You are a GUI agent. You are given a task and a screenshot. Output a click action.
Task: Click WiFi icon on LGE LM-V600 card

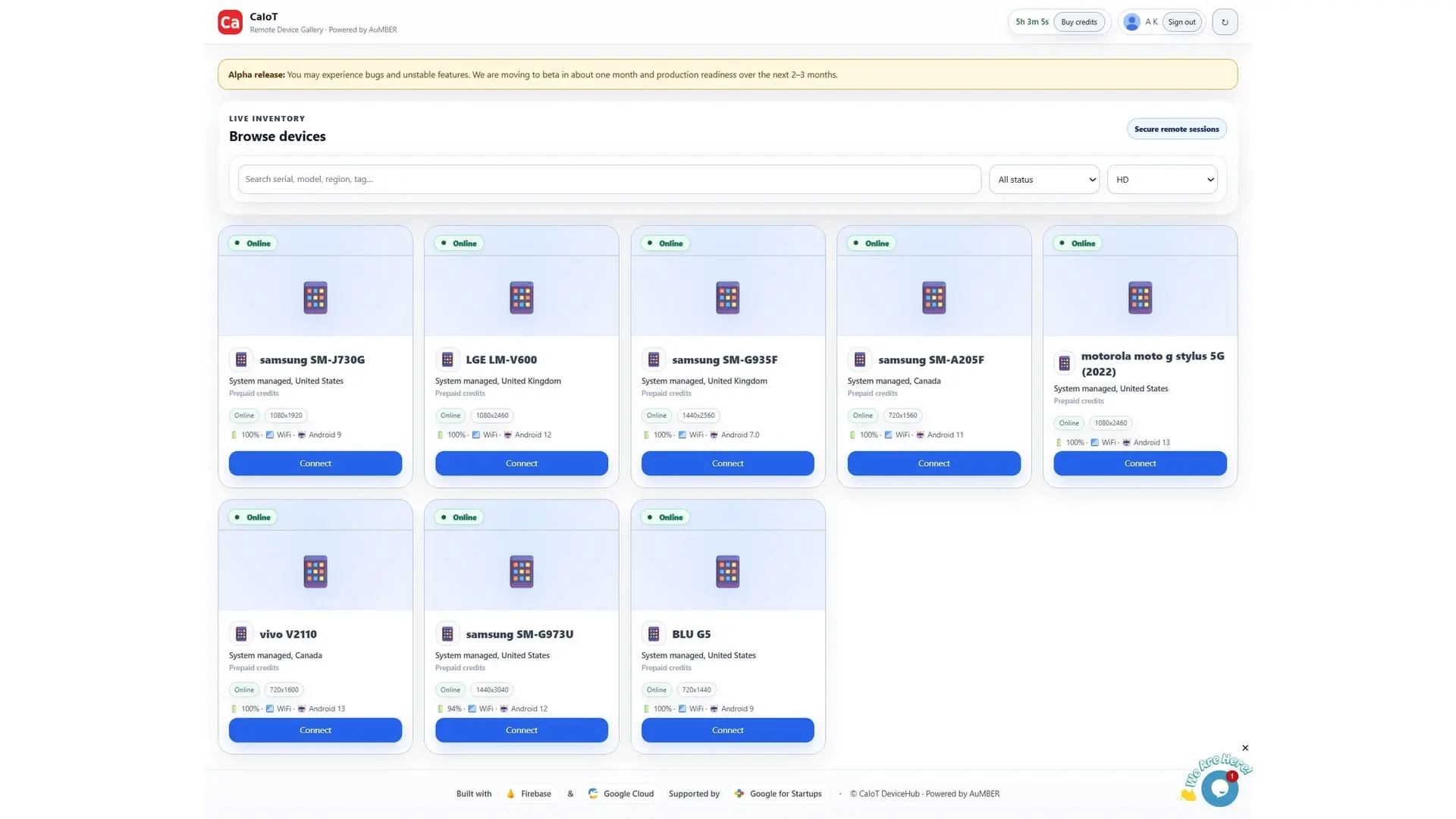coord(475,435)
